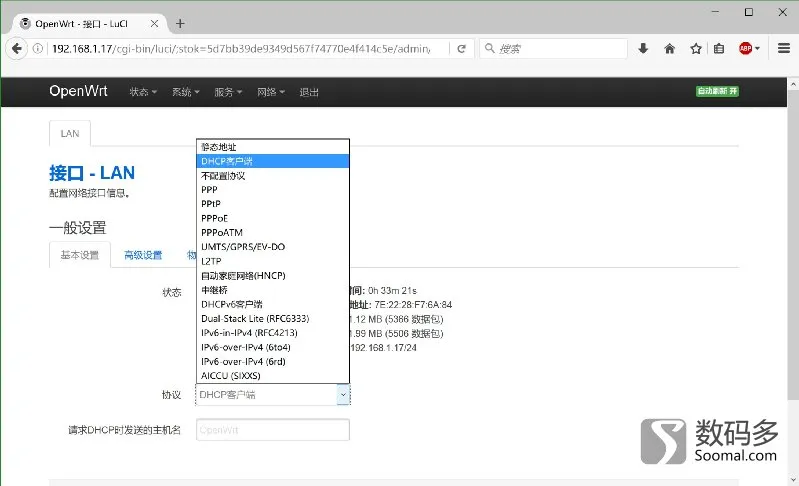Screen dimensions: 799x486
Task: Select L2TP protocol option
Action: [273, 261]
